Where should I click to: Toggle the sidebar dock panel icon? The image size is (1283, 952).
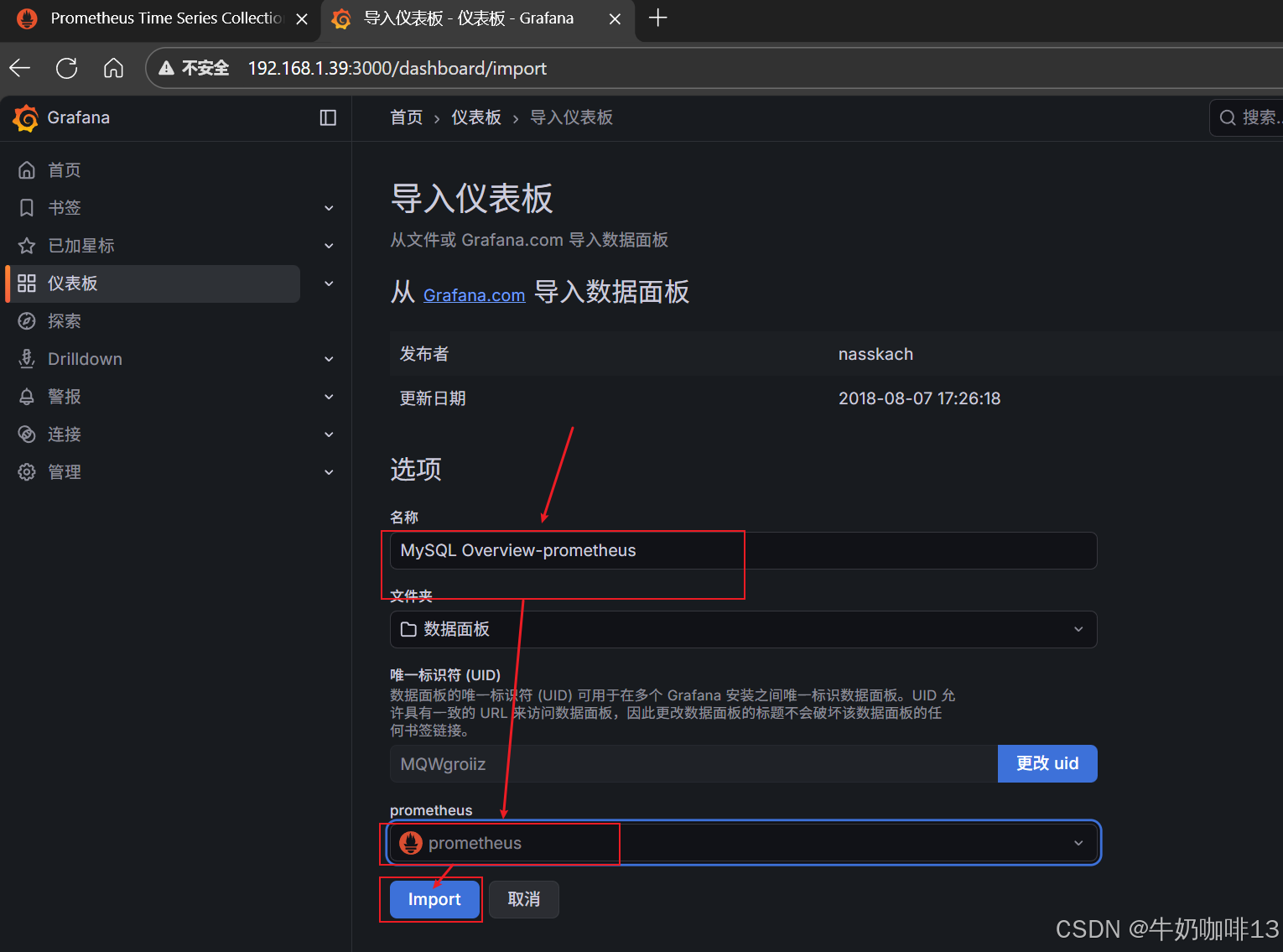[328, 118]
